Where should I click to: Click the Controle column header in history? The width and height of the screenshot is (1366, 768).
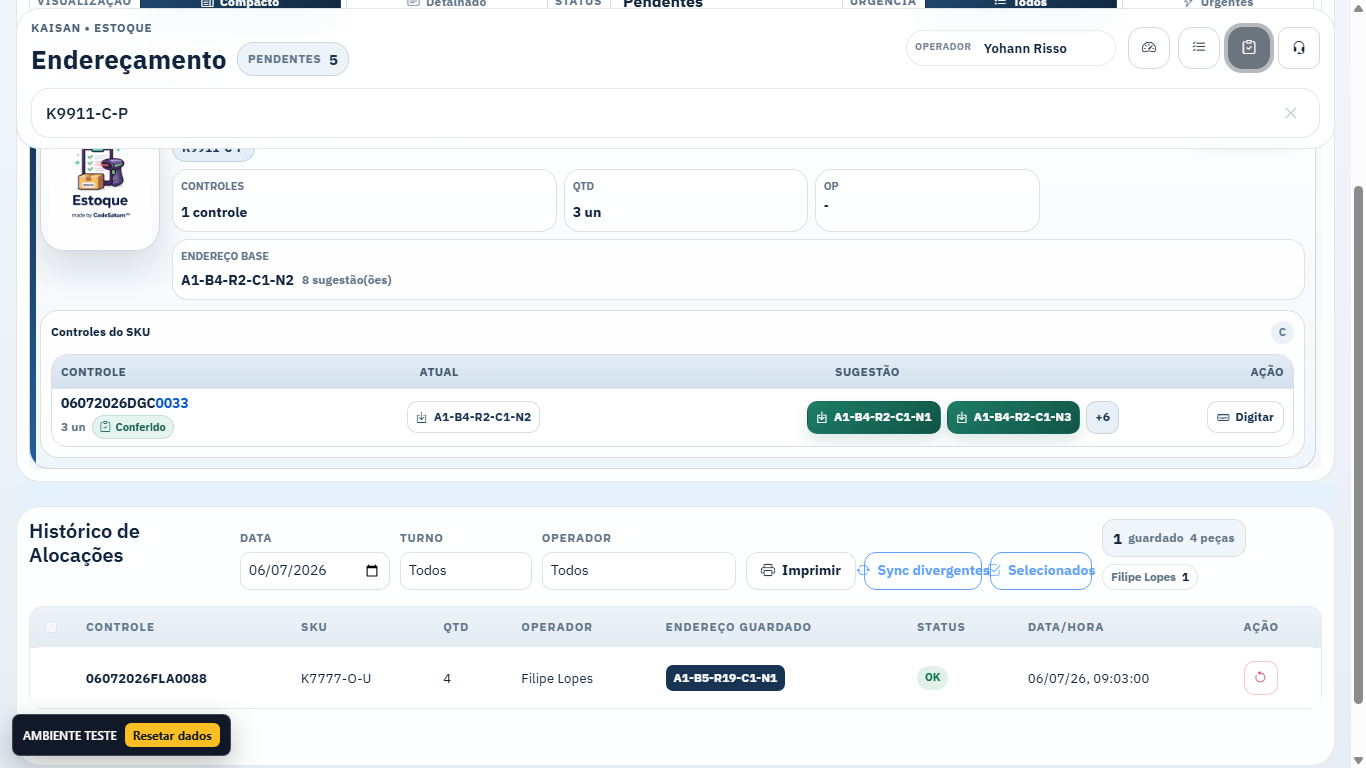click(x=120, y=627)
